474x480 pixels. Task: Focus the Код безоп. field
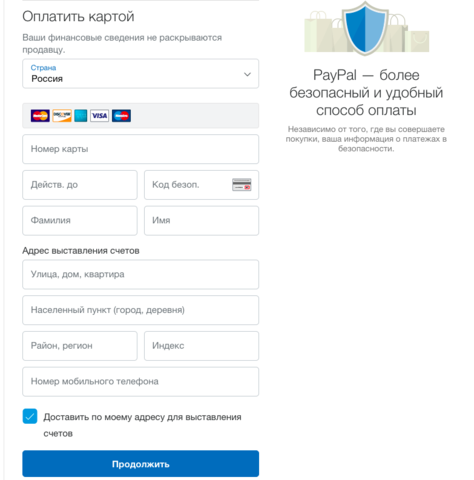point(201,185)
